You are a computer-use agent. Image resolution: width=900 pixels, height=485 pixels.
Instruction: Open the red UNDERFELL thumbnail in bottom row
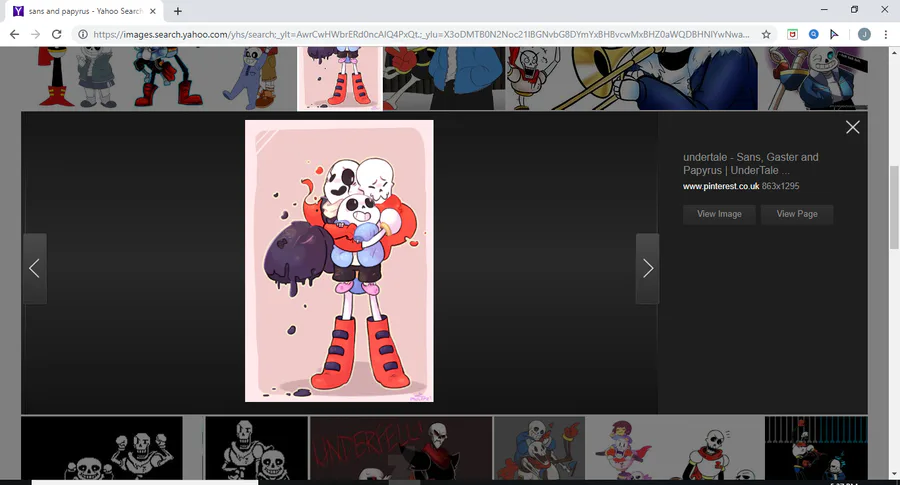click(401, 448)
